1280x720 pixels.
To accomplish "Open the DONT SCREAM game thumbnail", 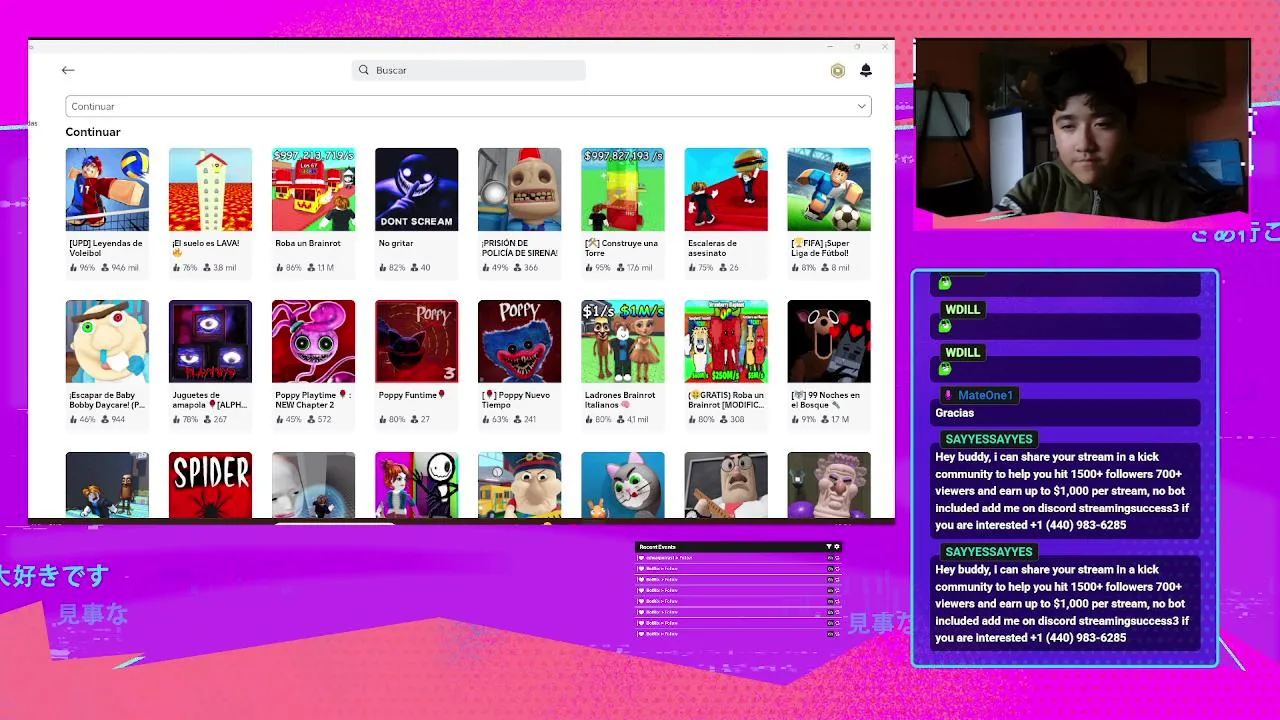I will pos(416,189).
